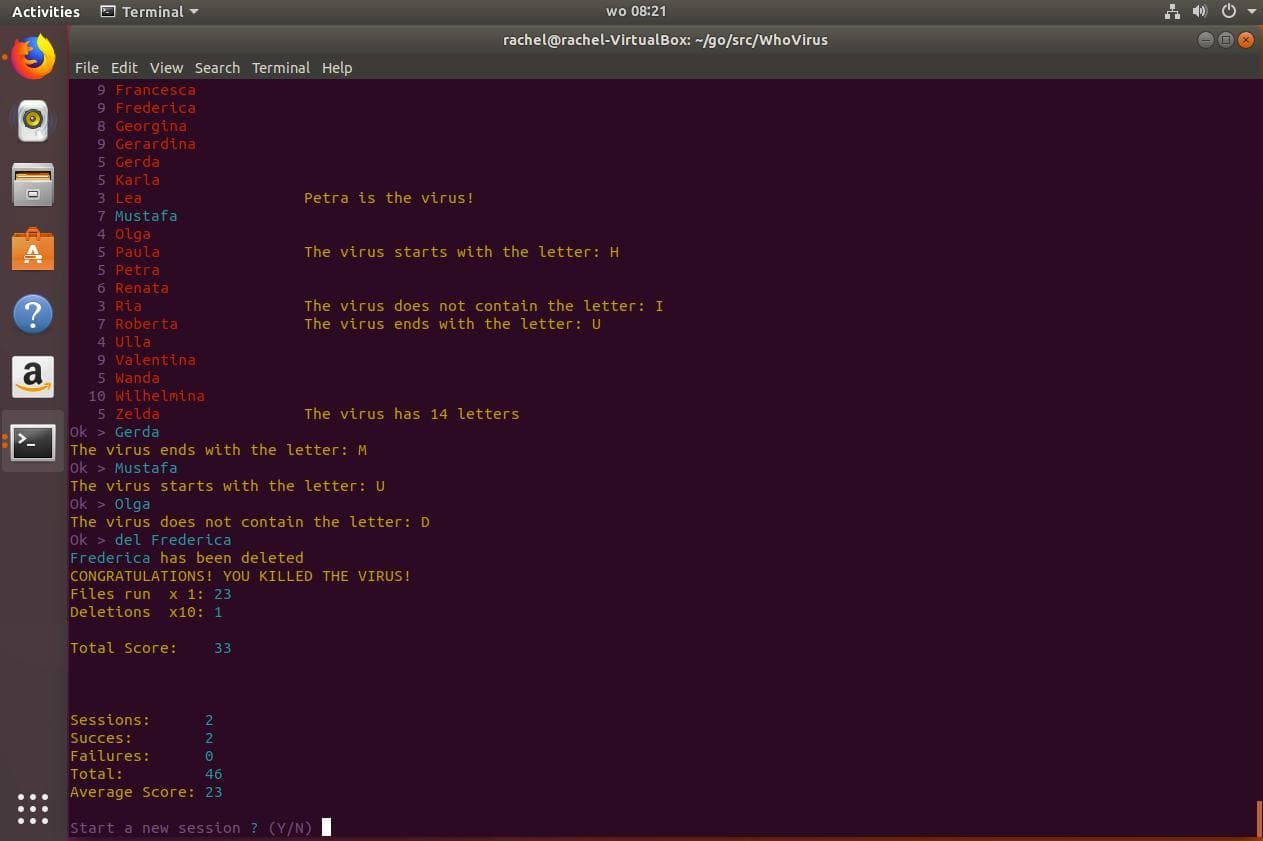Viewport: 1263px width, 841px height.
Task: Expand the Terminal app menu dropdown
Action: [150, 12]
